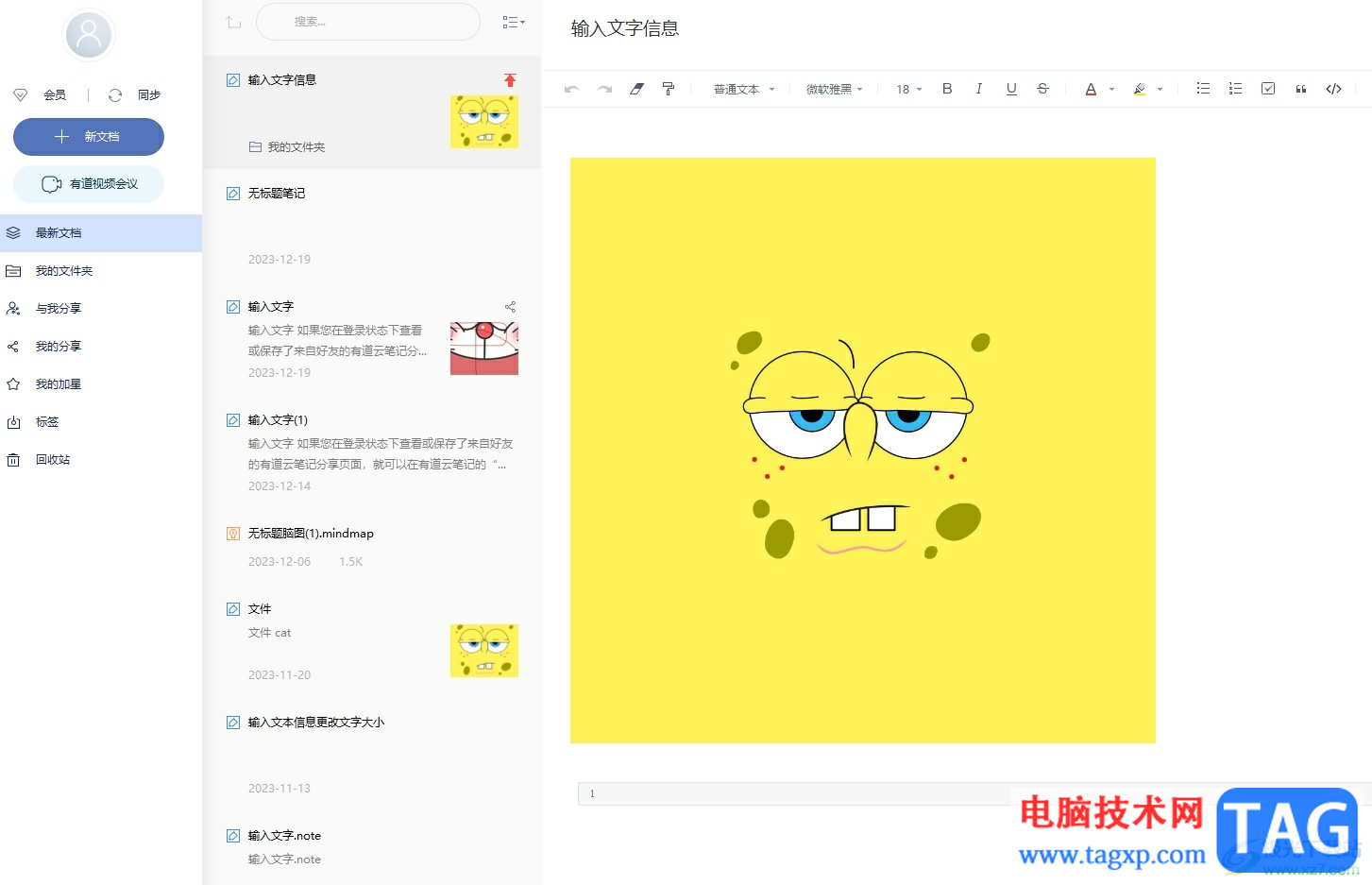Open 有道视频会议
The image size is (1372, 885).
89,184
